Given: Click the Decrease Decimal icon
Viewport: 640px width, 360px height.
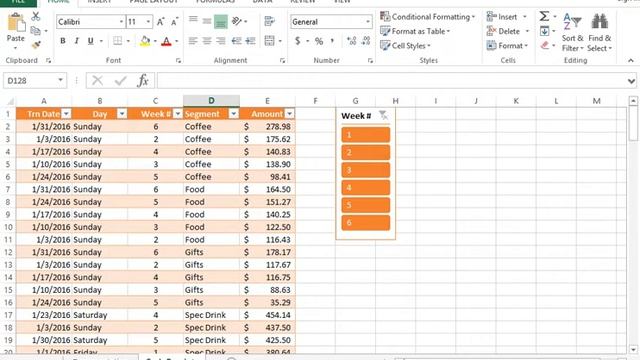Looking at the screenshot, I should pos(366,41).
